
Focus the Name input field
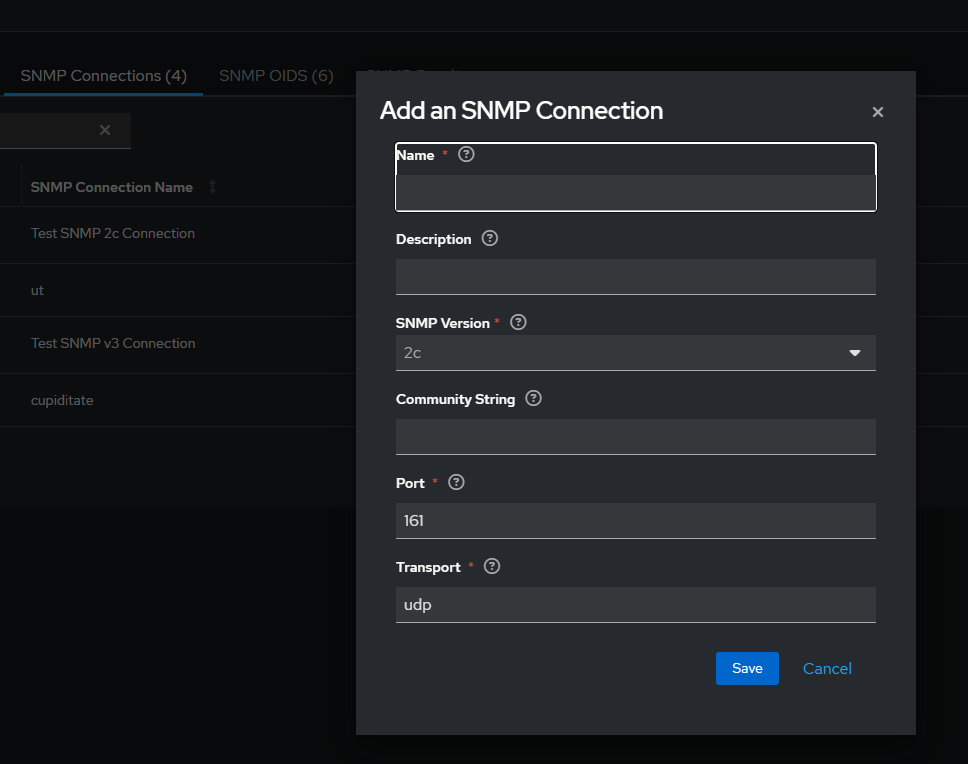point(635,193)
